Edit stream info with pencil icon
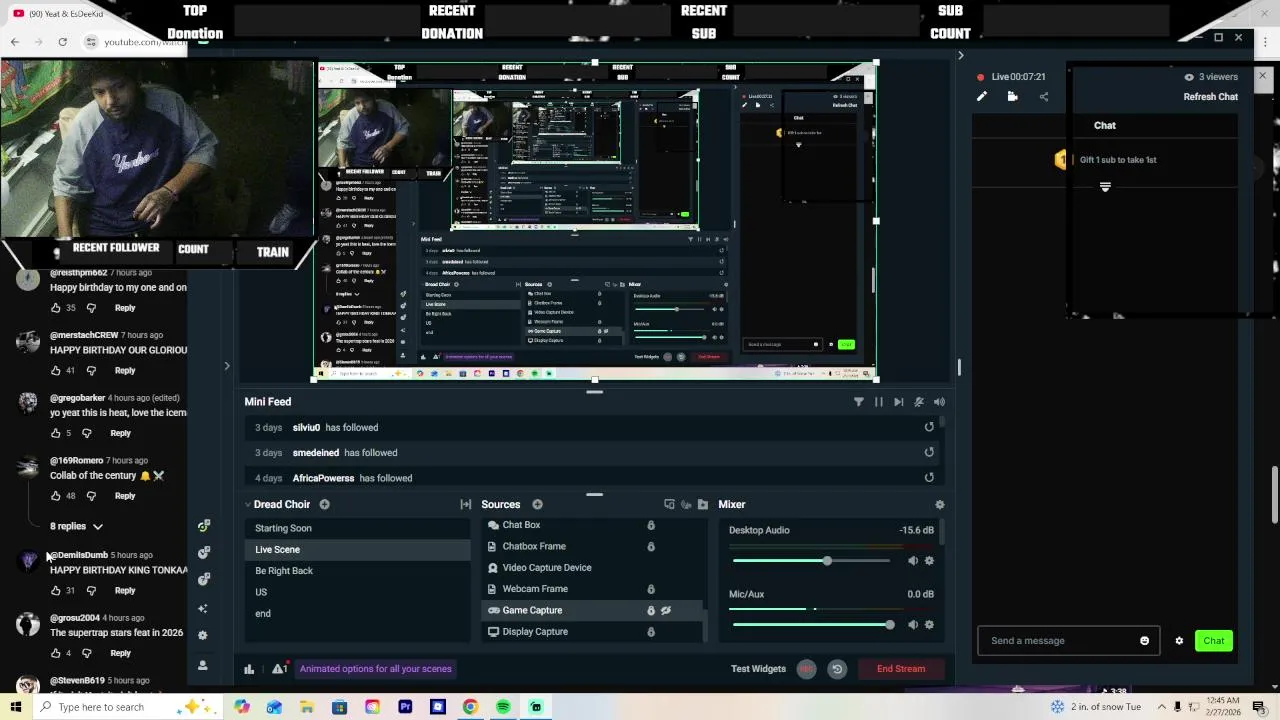This screenshot has width=1280, height=720. (x=982, y=97)
